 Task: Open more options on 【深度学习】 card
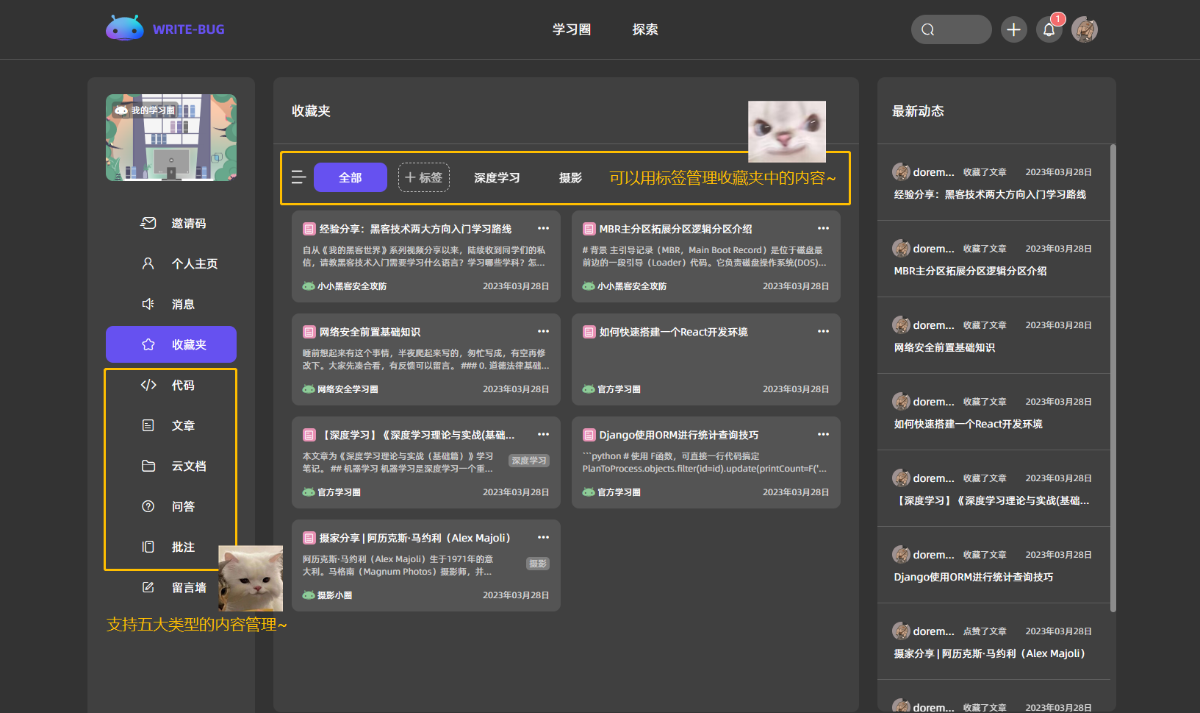pos(543,434)
